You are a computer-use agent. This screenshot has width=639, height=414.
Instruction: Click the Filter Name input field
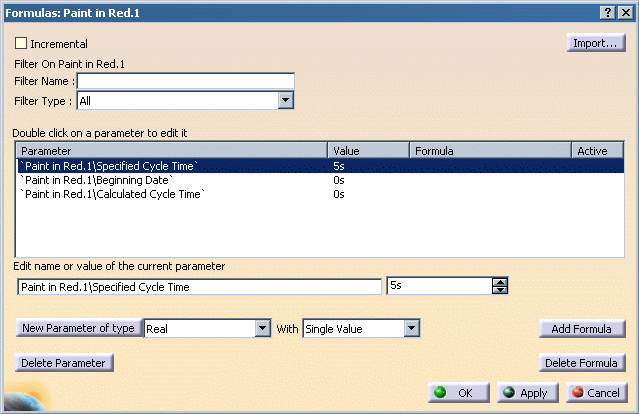click(x=185, y=81)
